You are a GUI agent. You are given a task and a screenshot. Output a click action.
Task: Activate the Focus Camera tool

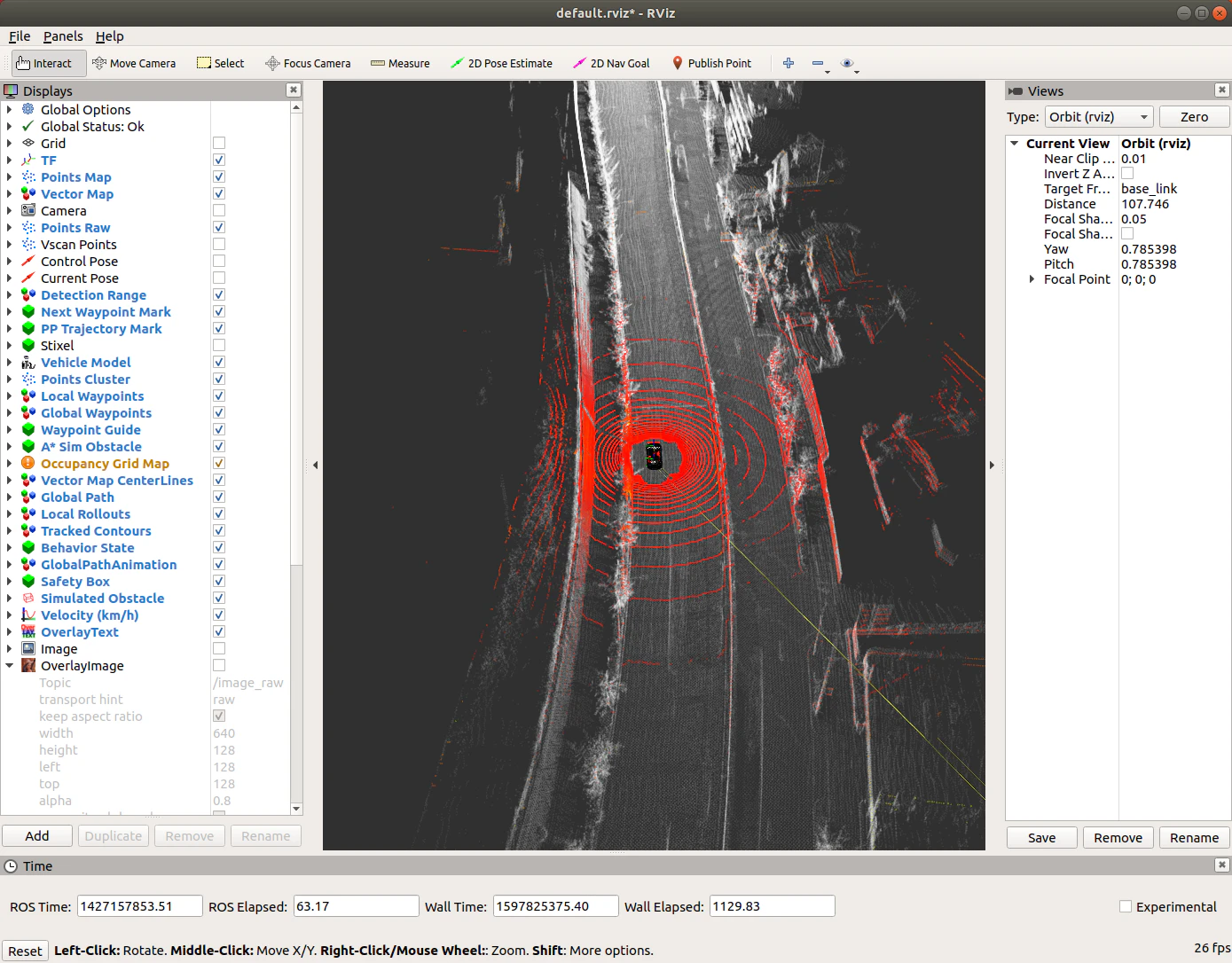point(308,63)
